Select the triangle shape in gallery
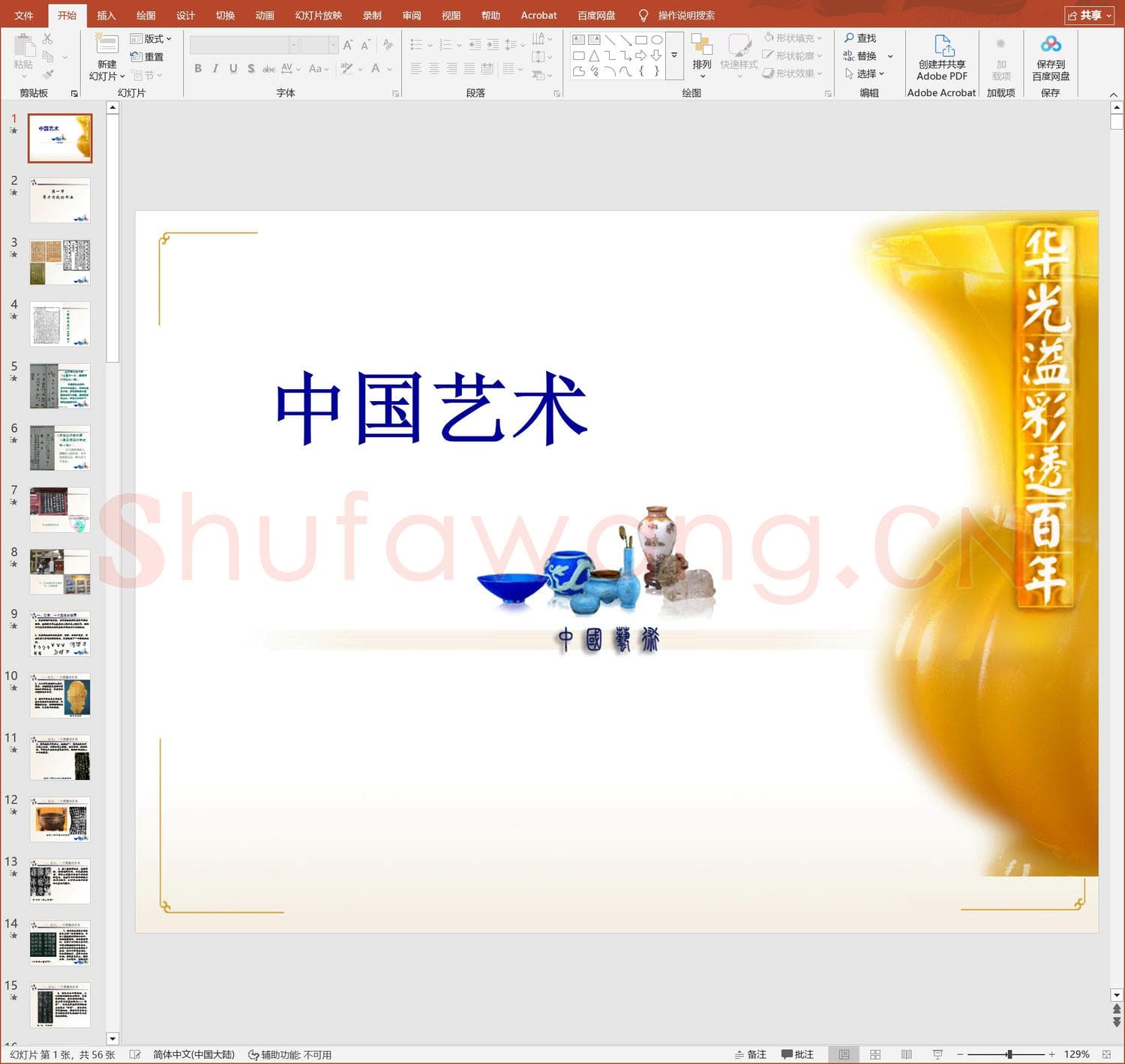The image size is (1125, 1064). (x=594, y=55)
